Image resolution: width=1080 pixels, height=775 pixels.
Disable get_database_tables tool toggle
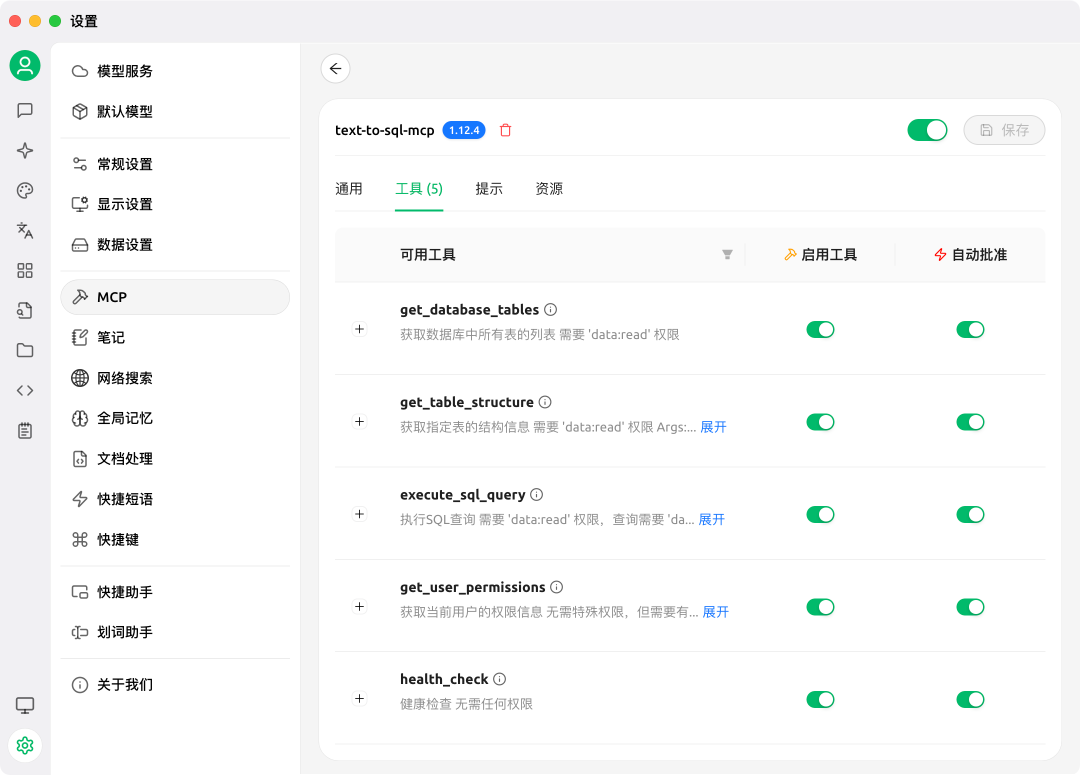pyautogui.click(x=820, y=329)
